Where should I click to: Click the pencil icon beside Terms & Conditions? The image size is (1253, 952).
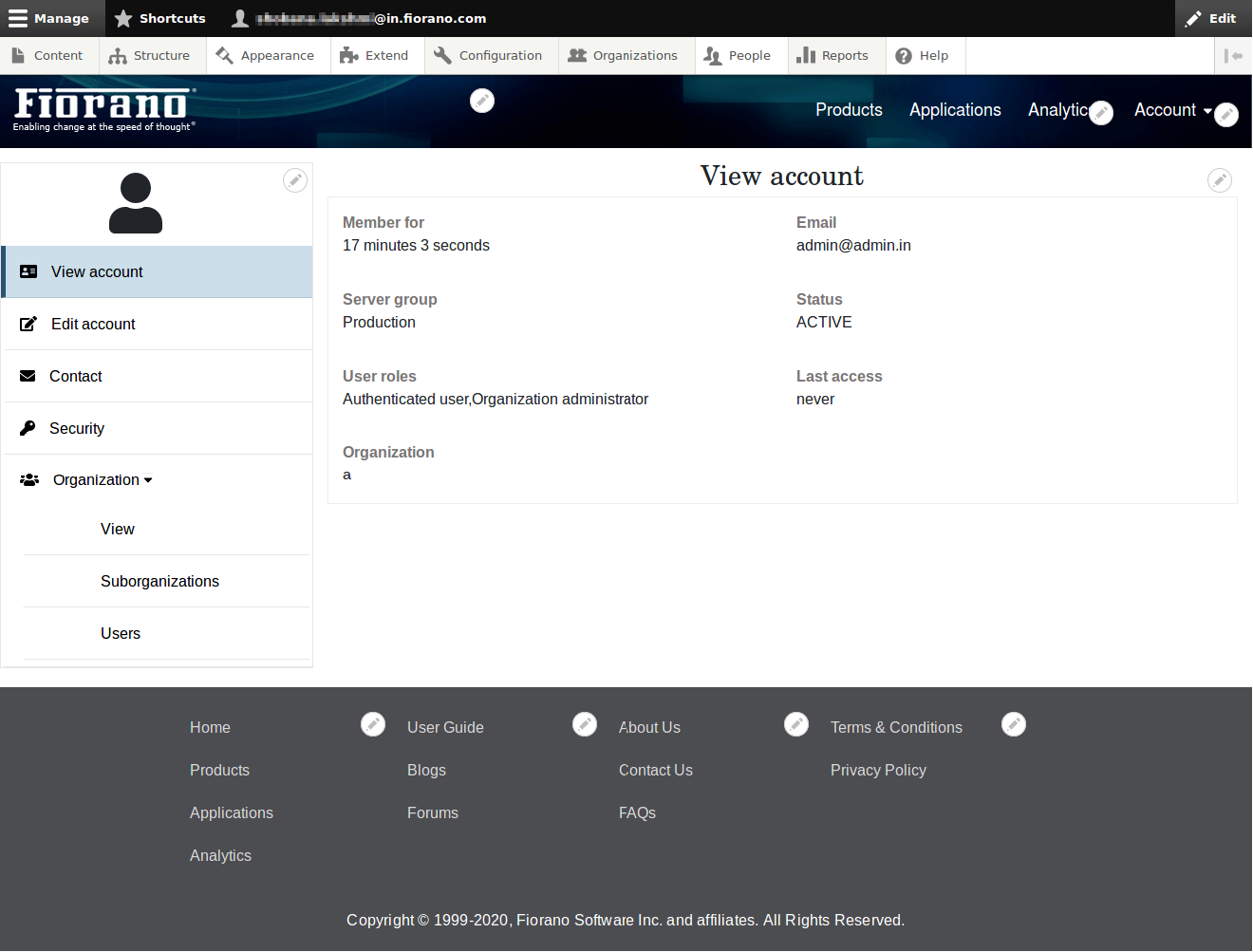click(x=1014, y=725)
